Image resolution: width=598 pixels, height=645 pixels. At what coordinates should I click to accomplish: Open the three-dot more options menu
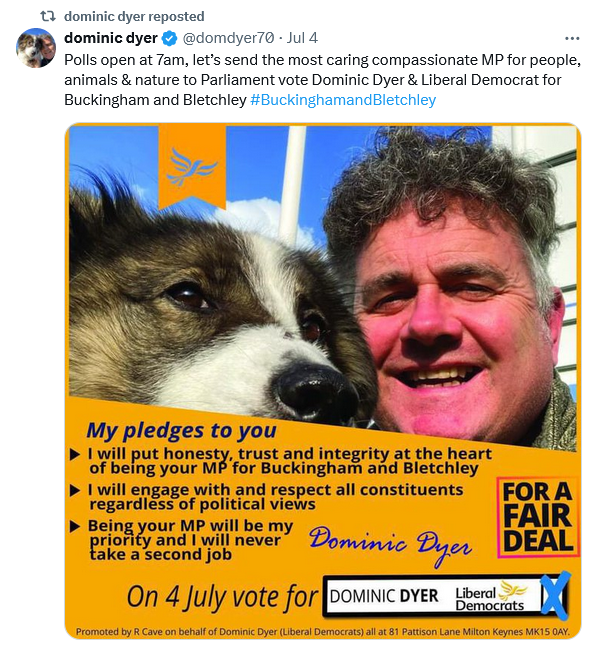click(x=572, y=38)
